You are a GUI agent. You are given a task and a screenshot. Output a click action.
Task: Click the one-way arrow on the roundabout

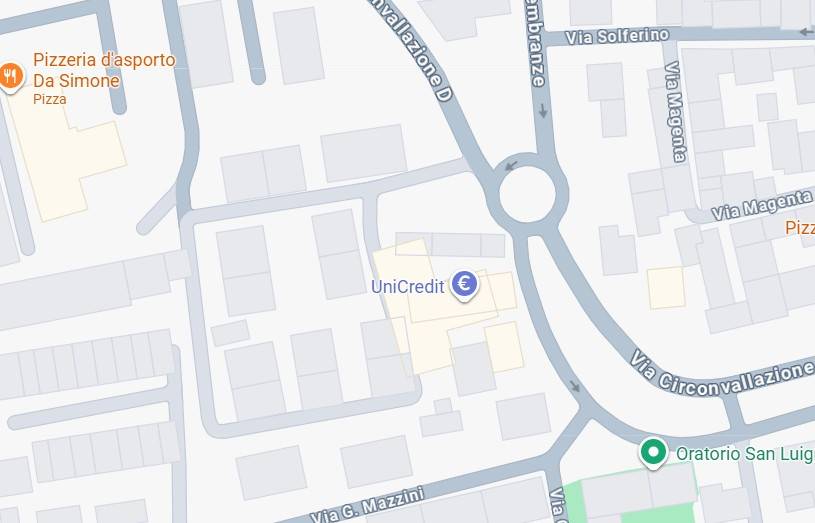(511, 166)
